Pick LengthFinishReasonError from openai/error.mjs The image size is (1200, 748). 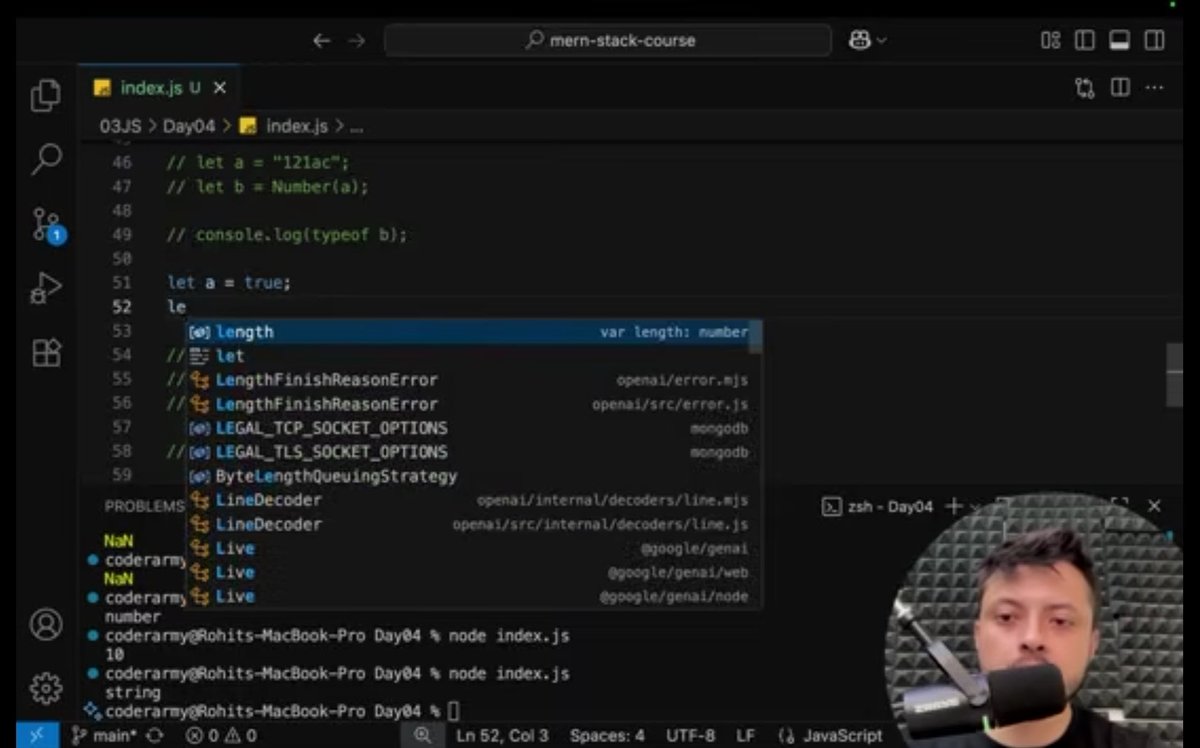(469, 380)
